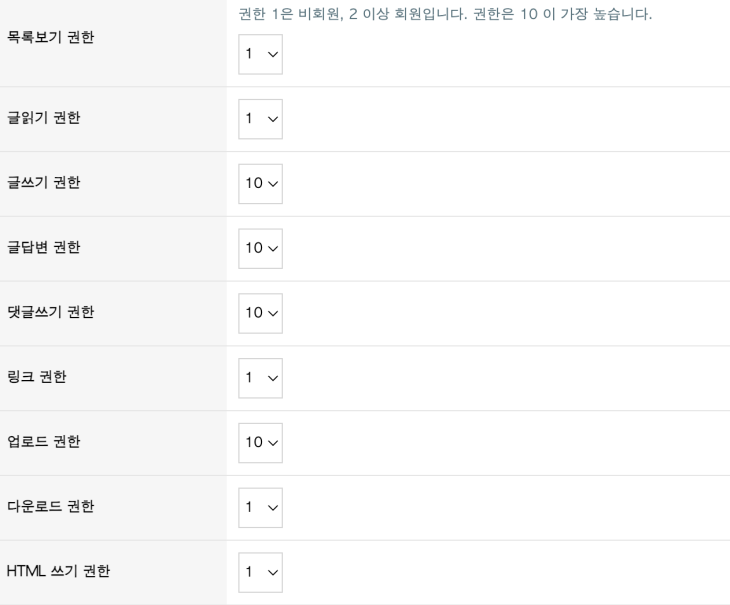Open the 글읽기 권한 level dropdown
730x605 pixels.
(x=260, y=119)
